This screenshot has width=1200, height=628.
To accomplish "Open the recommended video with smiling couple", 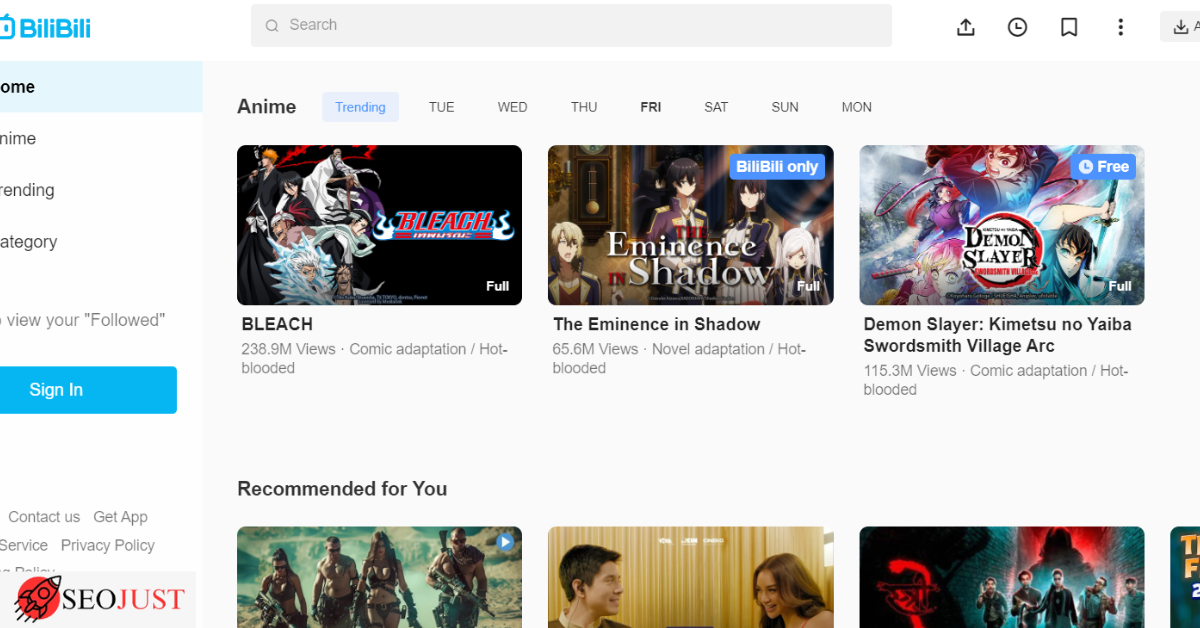I will tap(690, 577).
